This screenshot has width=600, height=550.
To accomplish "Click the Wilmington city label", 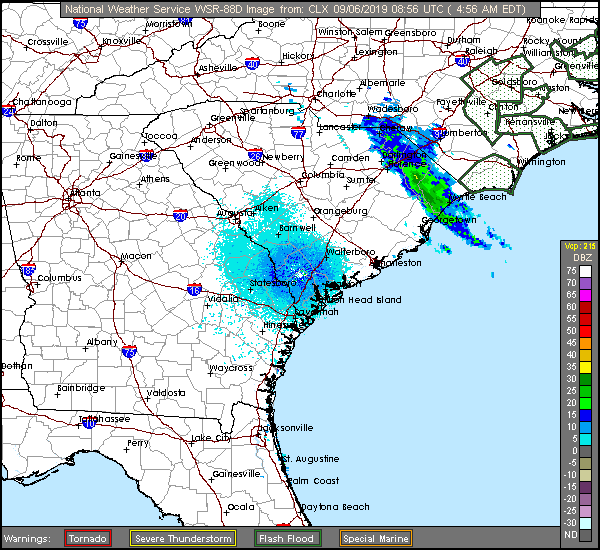I will coord(542,162).
